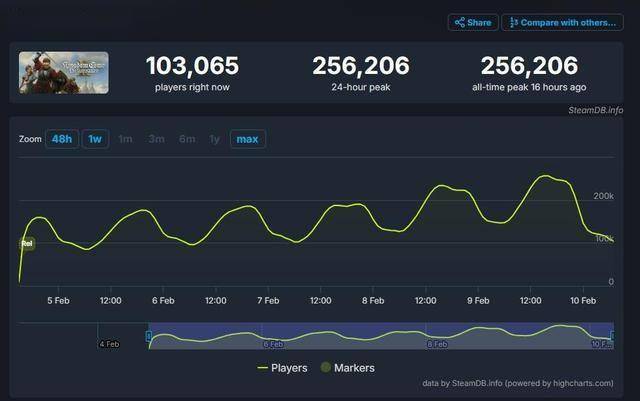Click the green Markers legend dot
This screenshot has height=401, width=640.
326,368
